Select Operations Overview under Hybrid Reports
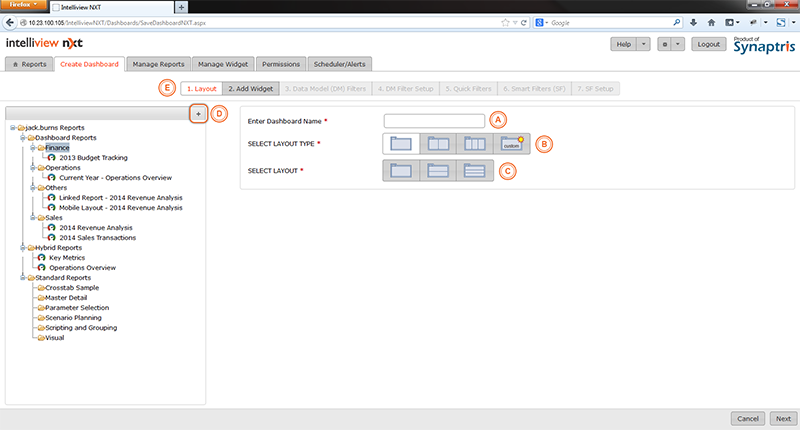Viewport: 800px width, 430px height. [x=82, y=268]
